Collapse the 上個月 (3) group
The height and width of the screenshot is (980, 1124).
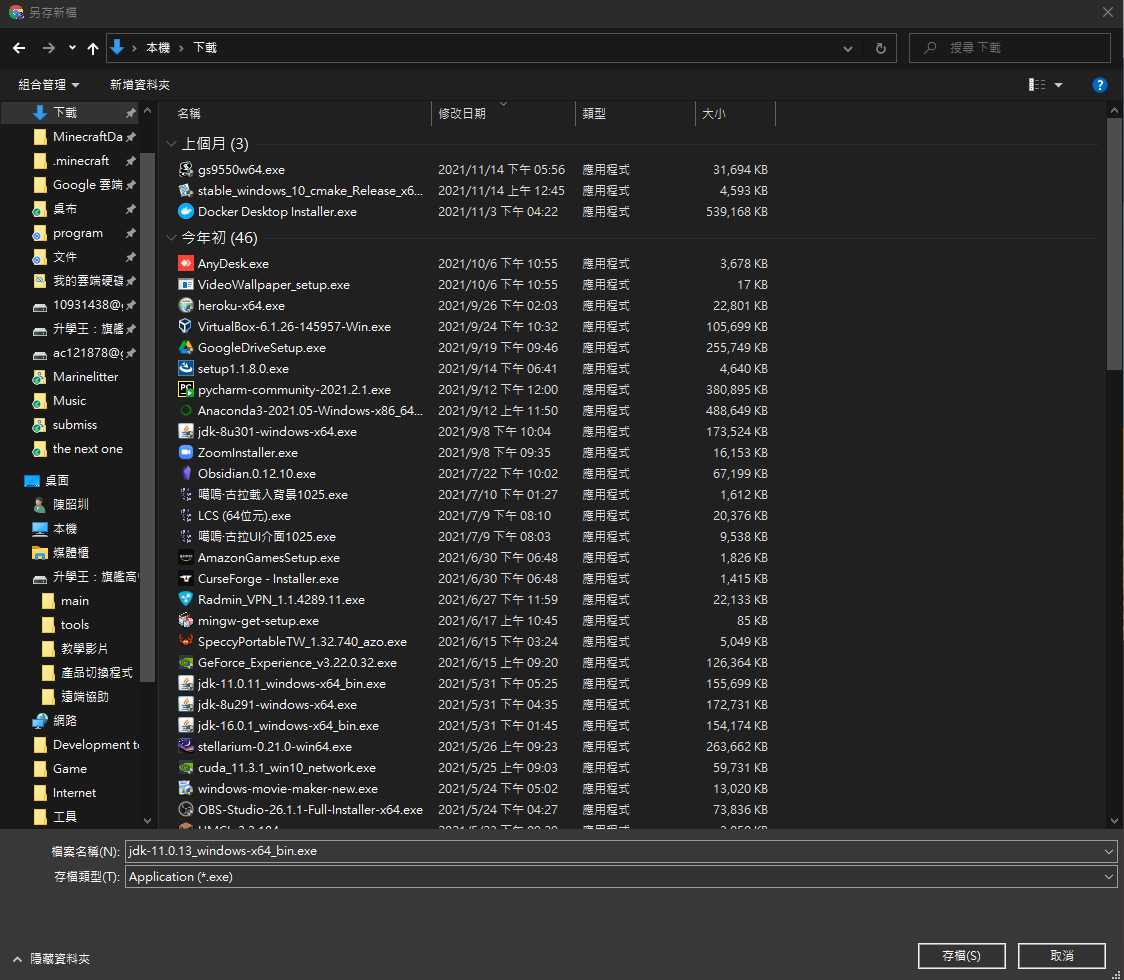171,144
